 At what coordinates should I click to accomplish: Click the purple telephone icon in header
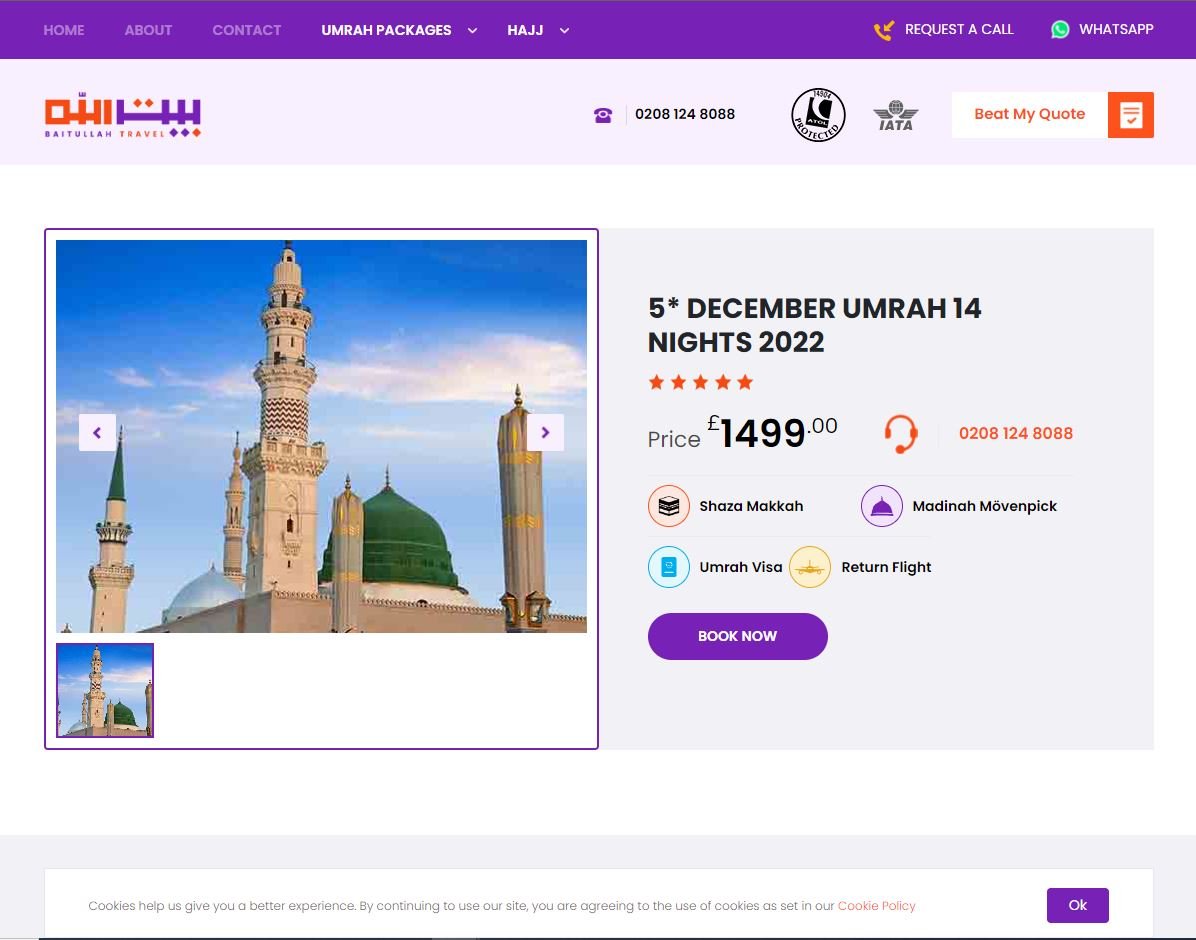[603, 114]
